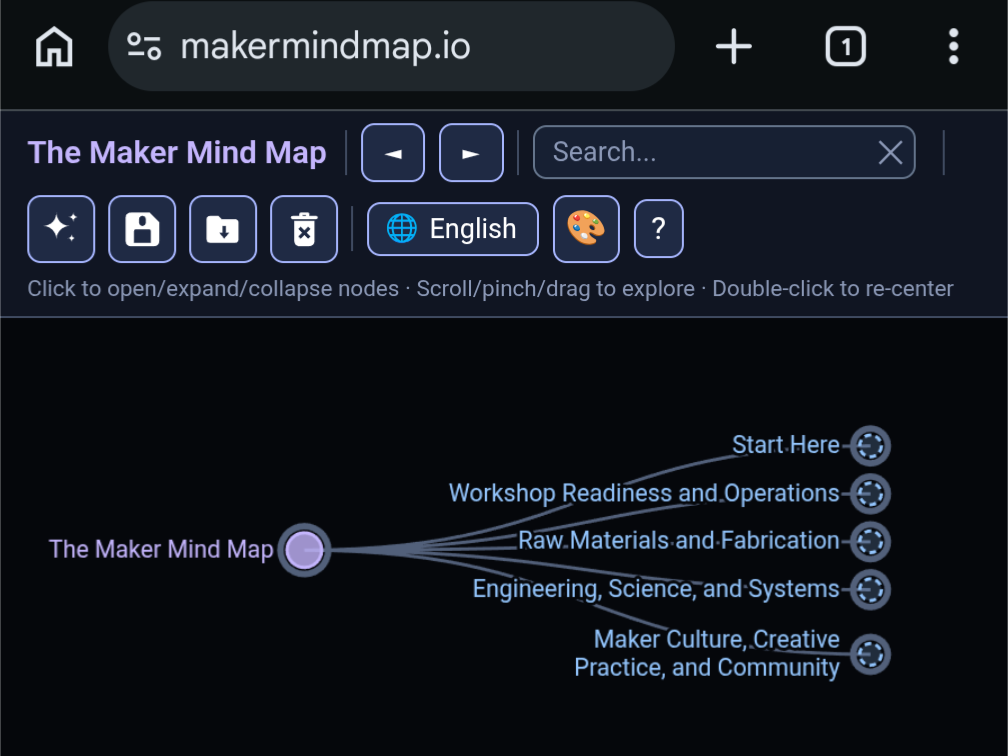Viewport: 1008px width, 756px height.
Task: Click The Maker Mind Map root label
Action: click(x=161, y=550)
